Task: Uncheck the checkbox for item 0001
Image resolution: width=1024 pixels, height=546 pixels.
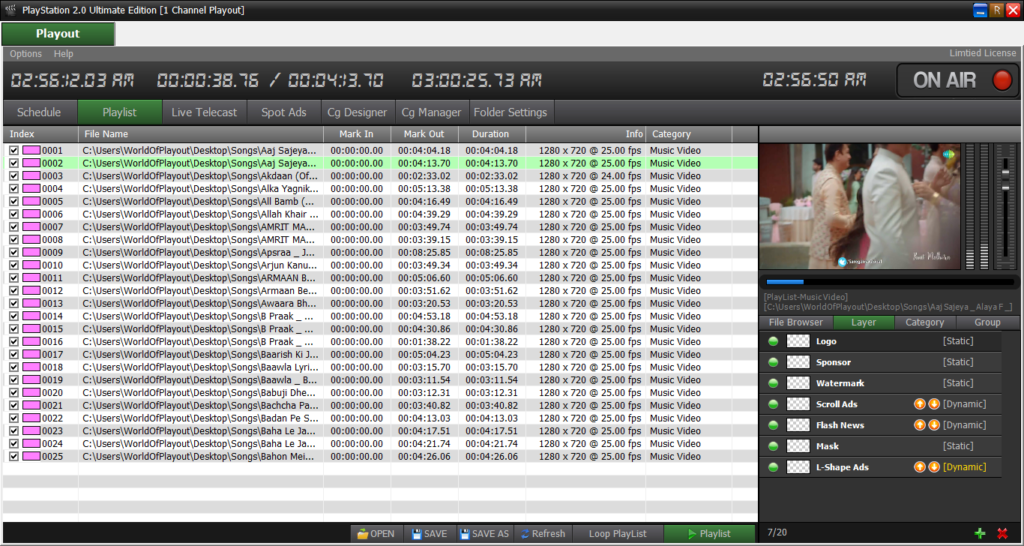Action: click(14, 151)
